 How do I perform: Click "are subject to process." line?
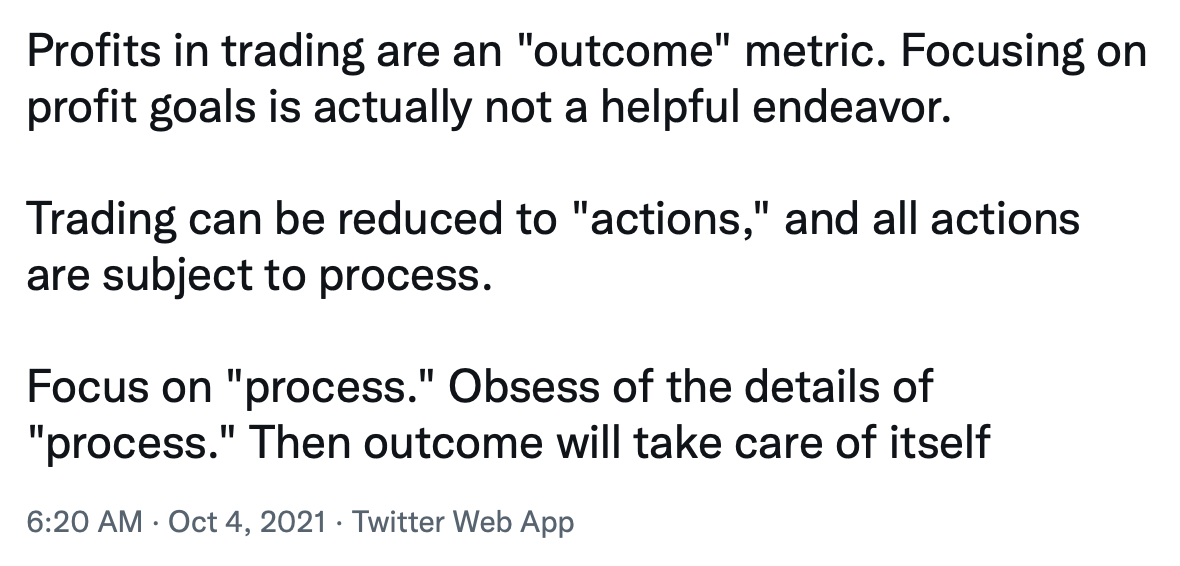(260, 276)
